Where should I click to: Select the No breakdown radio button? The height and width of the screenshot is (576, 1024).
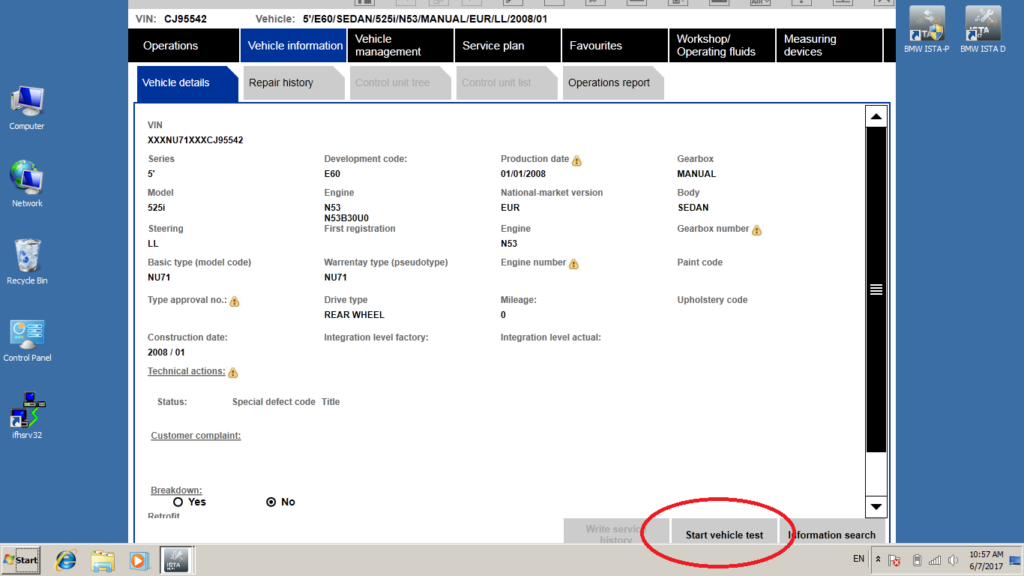(x=271, y=502)
